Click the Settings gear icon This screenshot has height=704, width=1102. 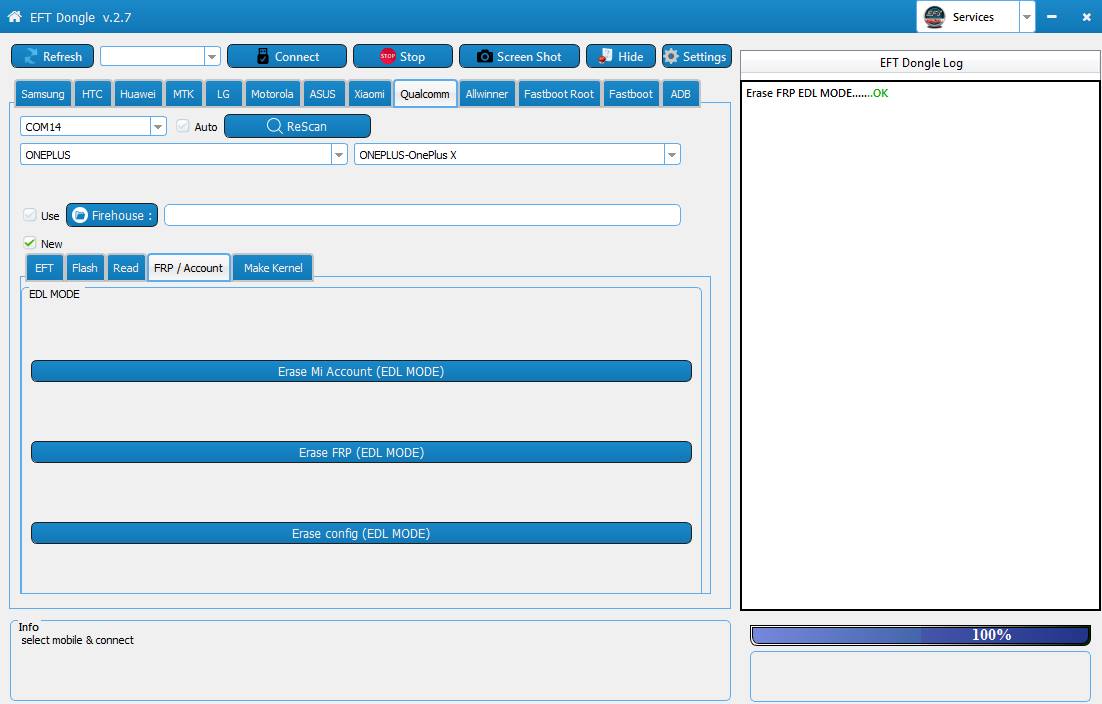click(x=671, y=56)
